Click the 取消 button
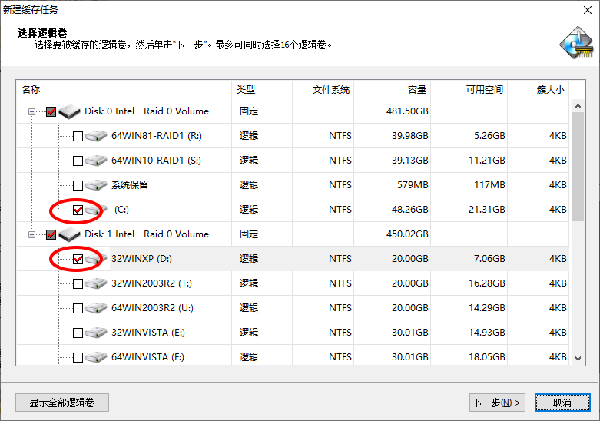 [562, 403]
